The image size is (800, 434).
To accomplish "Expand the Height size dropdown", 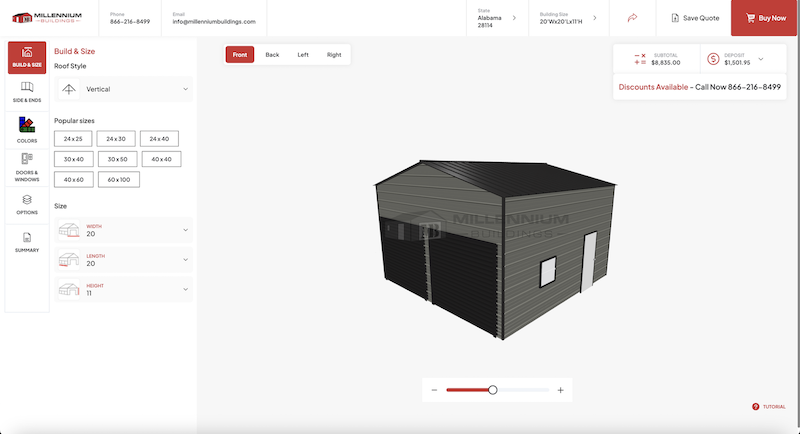I will (123, 290).
